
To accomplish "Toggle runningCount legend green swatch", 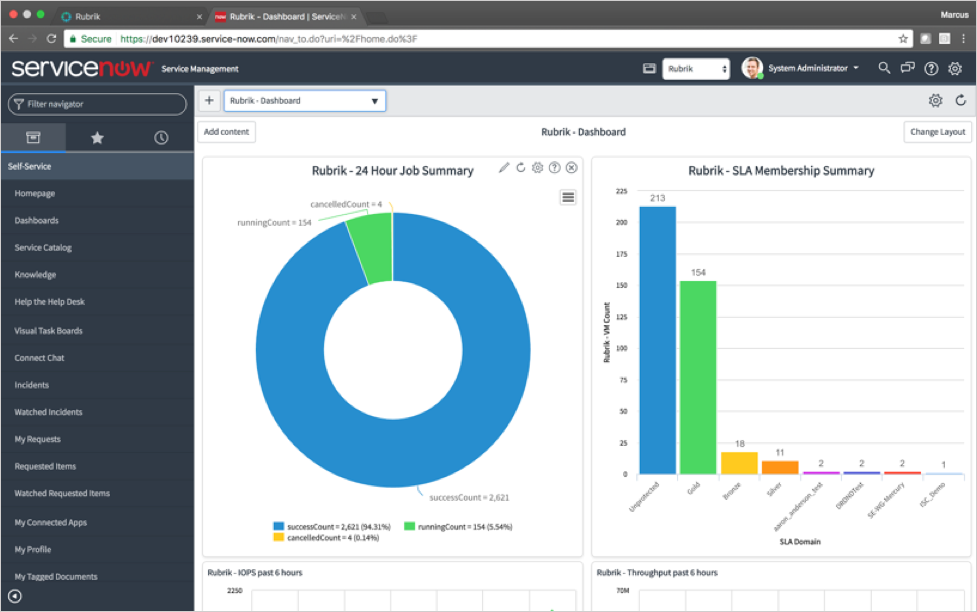I will (409, 527).
